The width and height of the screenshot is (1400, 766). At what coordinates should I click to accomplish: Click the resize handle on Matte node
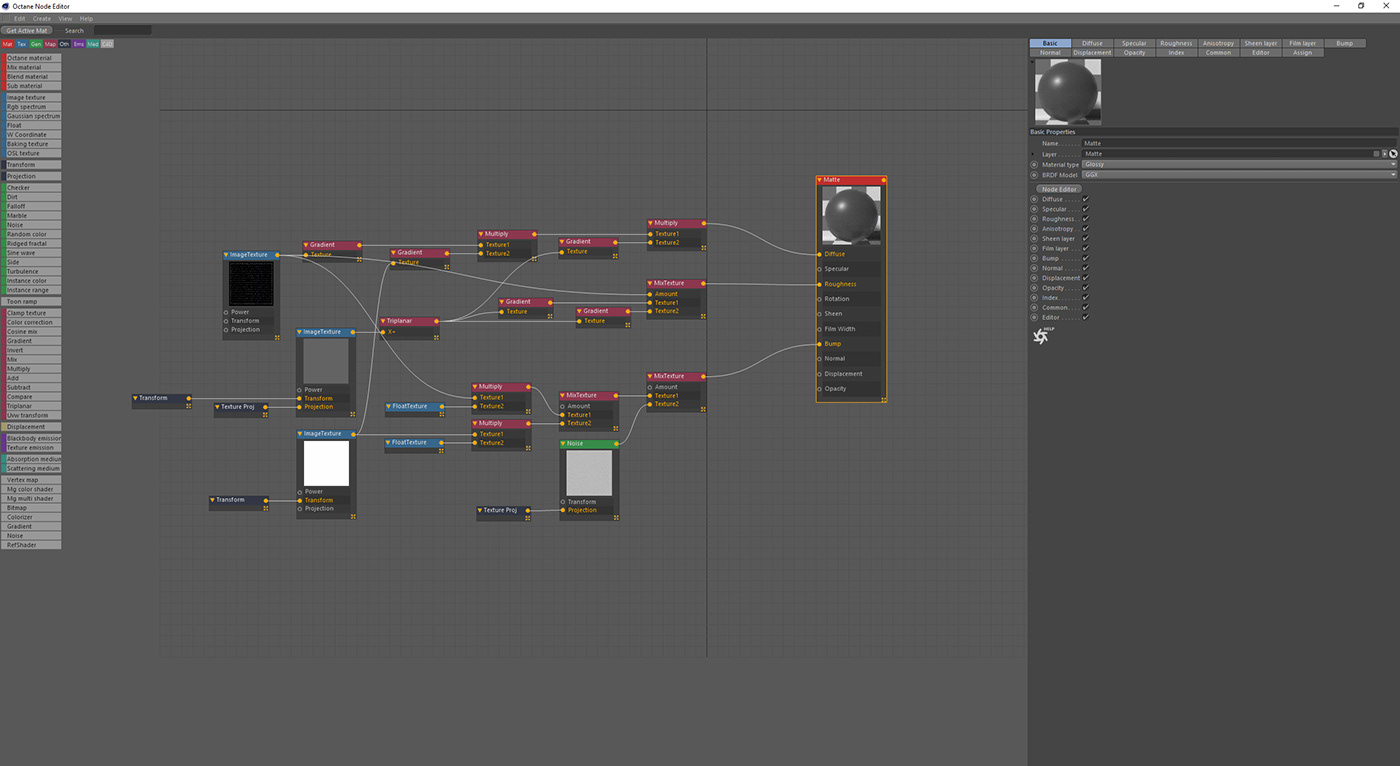pyautogui.click(x=884, y=399)
